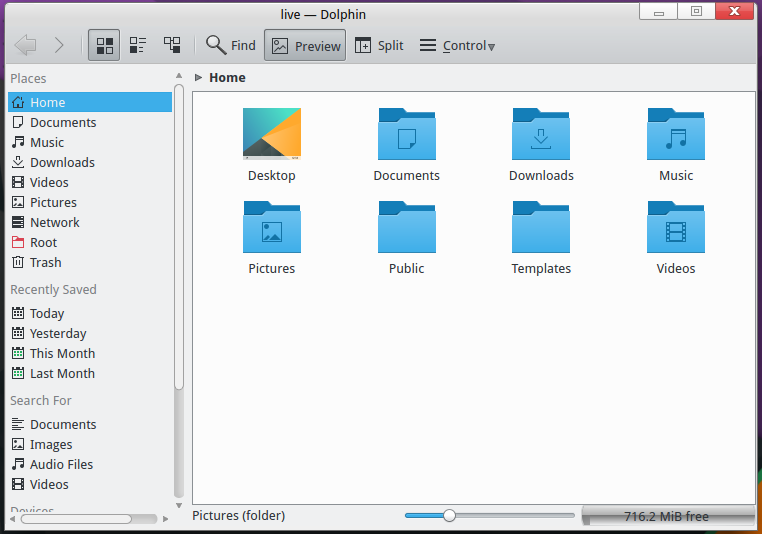Open the Desktop folder thumbnail
The height and width of the screenshot is (534, 762).
coord(272,134)
